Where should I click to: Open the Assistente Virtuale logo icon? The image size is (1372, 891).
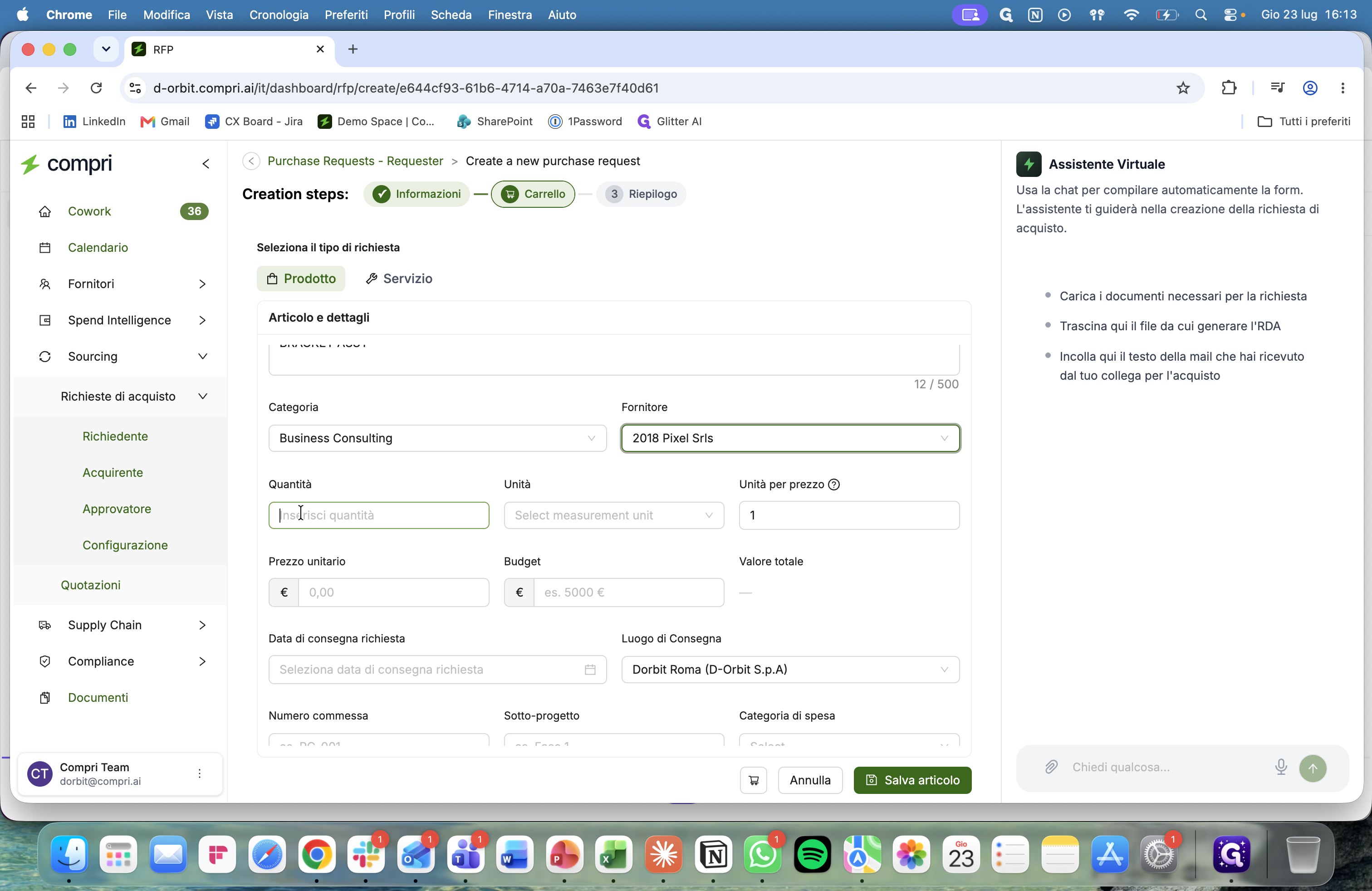(x=1029, y=164)
